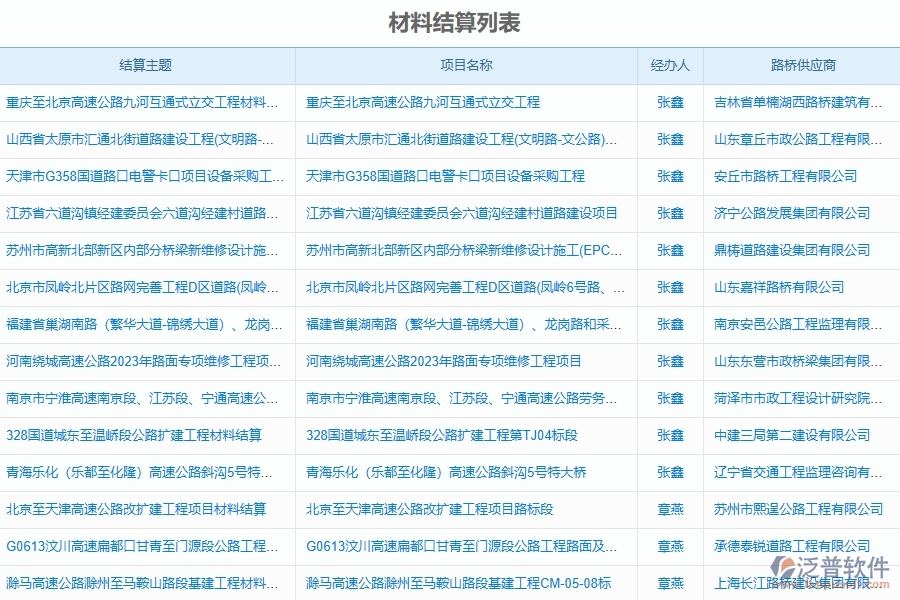The height and width of the screenshot is (600, 900).
Task: Select 青海乐化高速公路斜沟5号特大桥 link
Action: (x=460, y=472)
